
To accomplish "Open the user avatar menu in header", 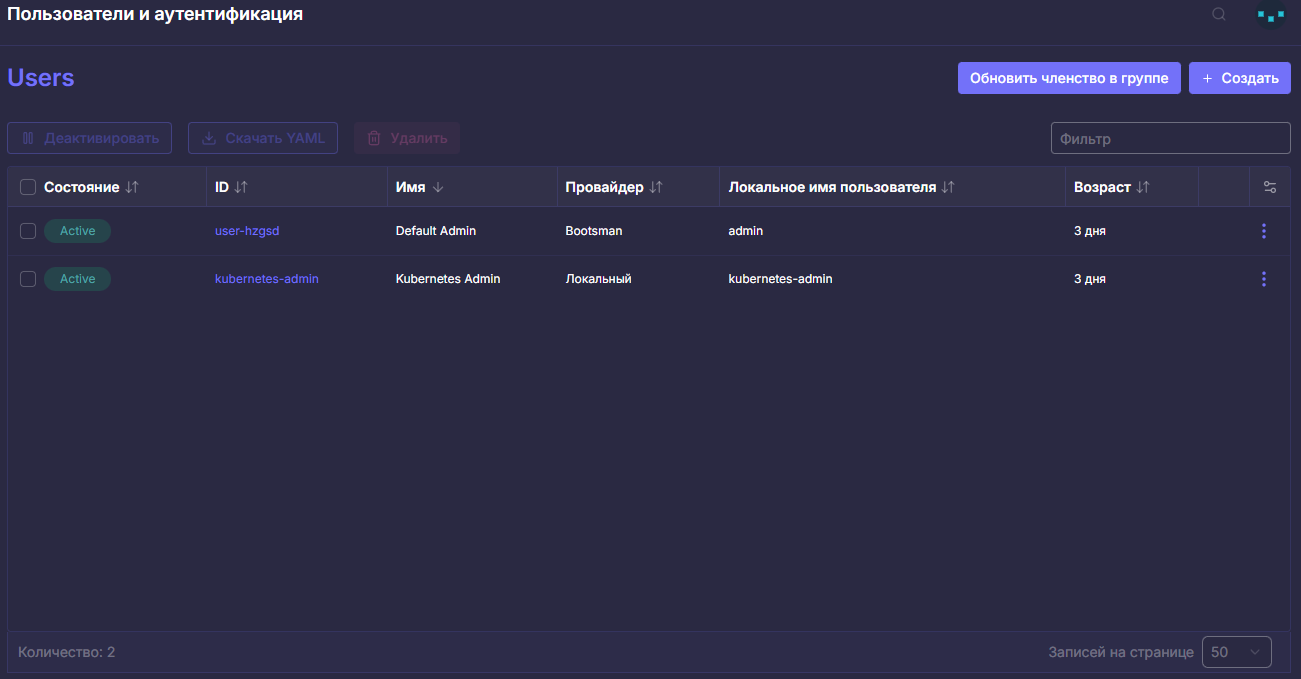I will click(x=1271, y=15).
